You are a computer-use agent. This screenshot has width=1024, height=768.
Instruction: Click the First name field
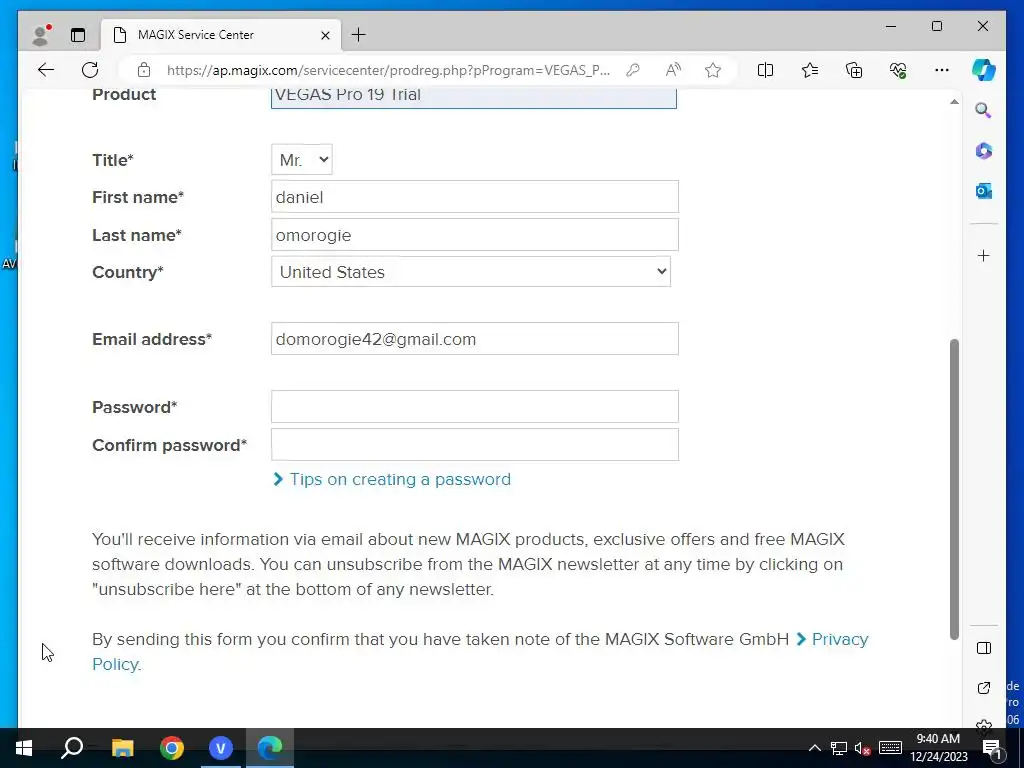(x=475, y=197)
